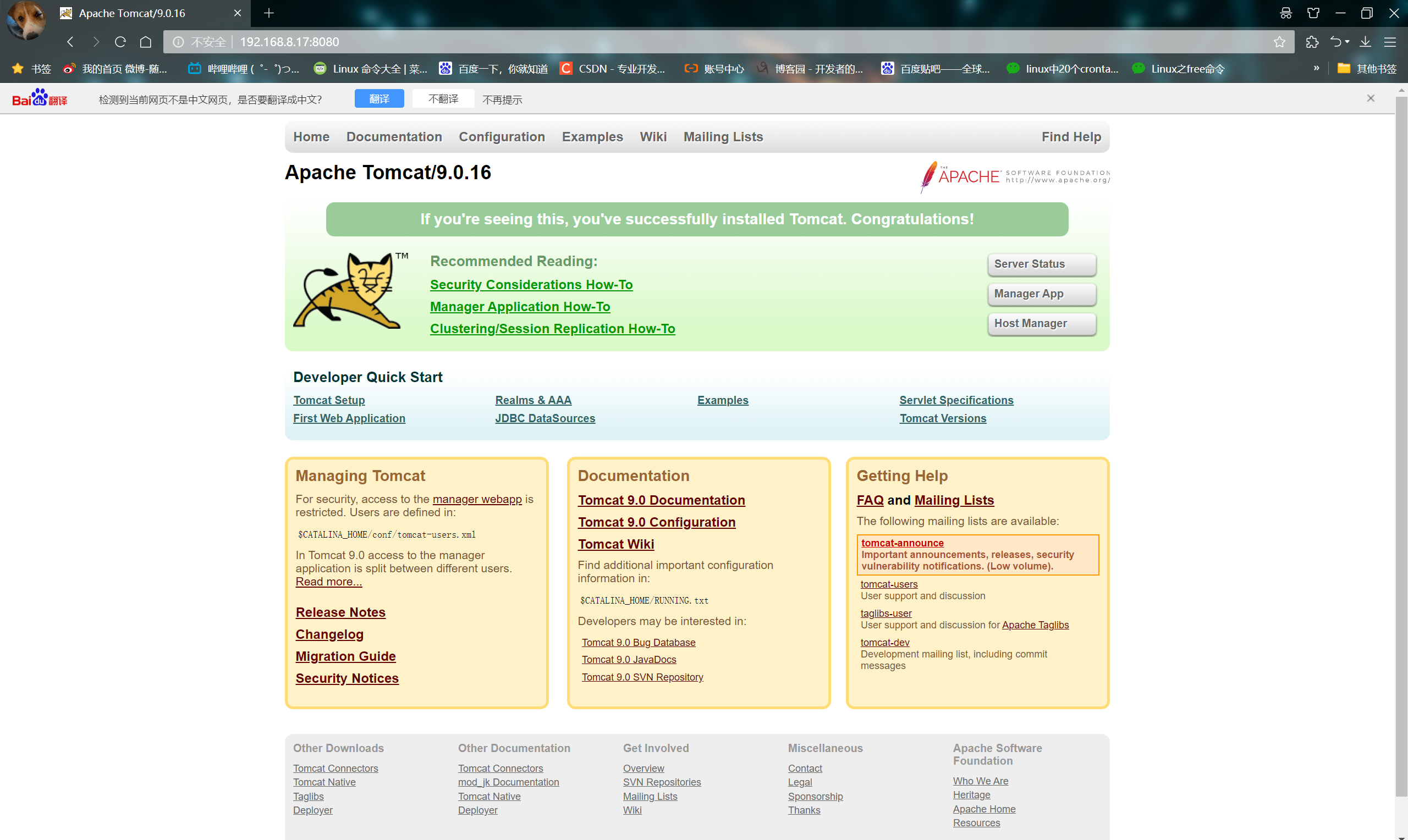Open the Security Notices link
This screenshot has height=840, width=1408.
(347, 678)
